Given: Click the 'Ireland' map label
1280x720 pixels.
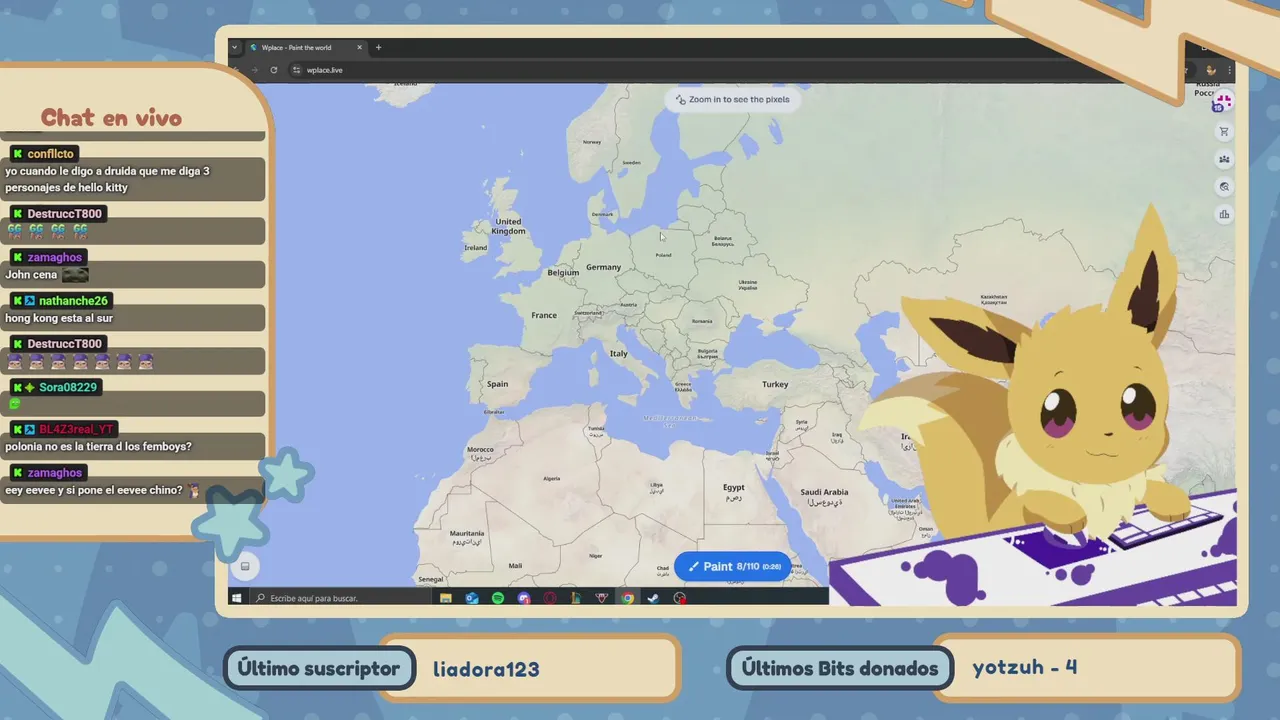Looking at the screenshot, I should click(x=475, y=248).
